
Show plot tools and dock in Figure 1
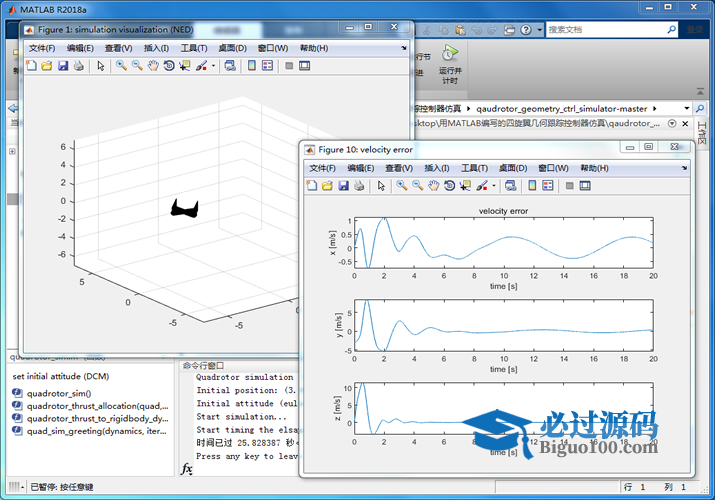(x=305, y=66)
